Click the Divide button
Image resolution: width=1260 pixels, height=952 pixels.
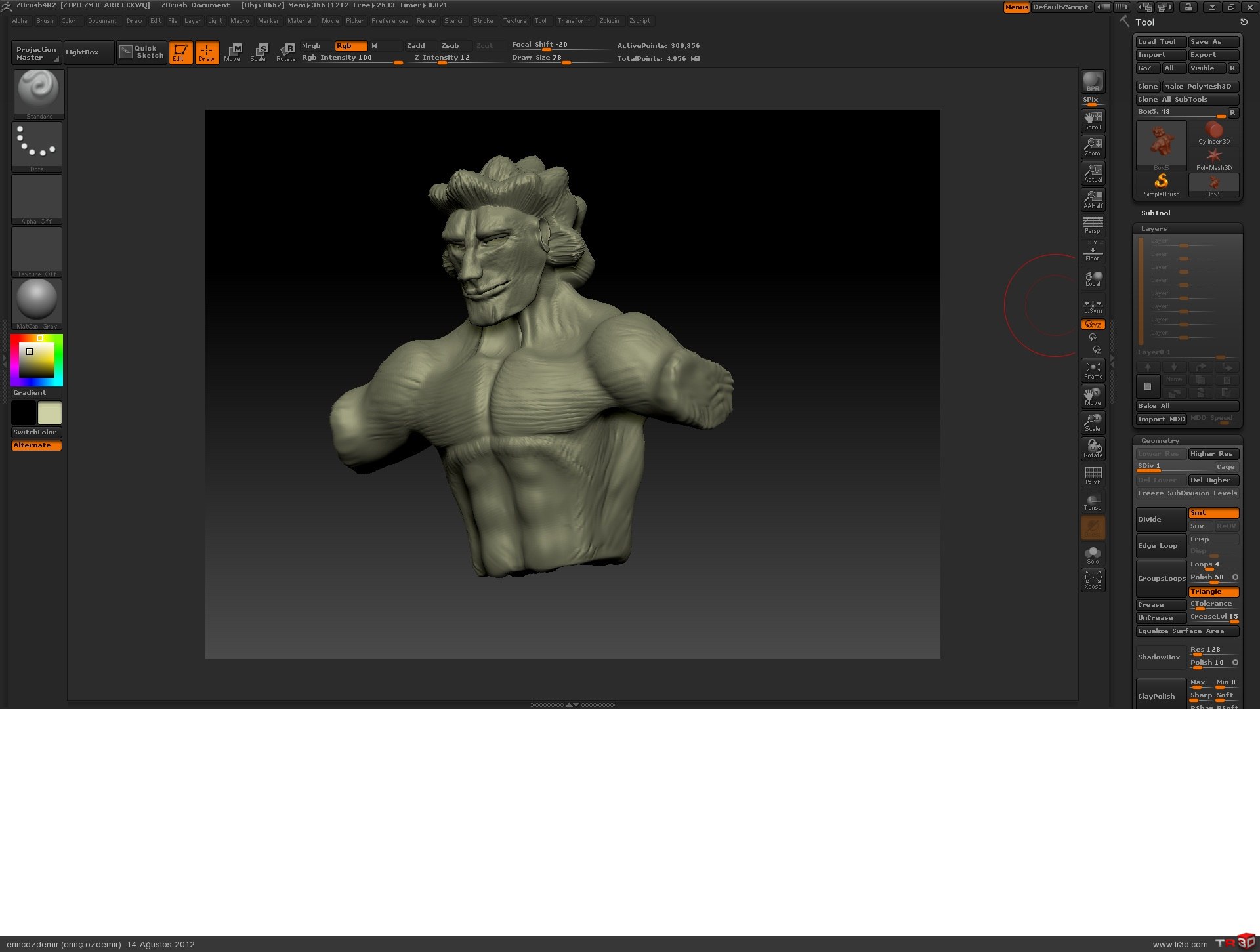(1161, 520)
